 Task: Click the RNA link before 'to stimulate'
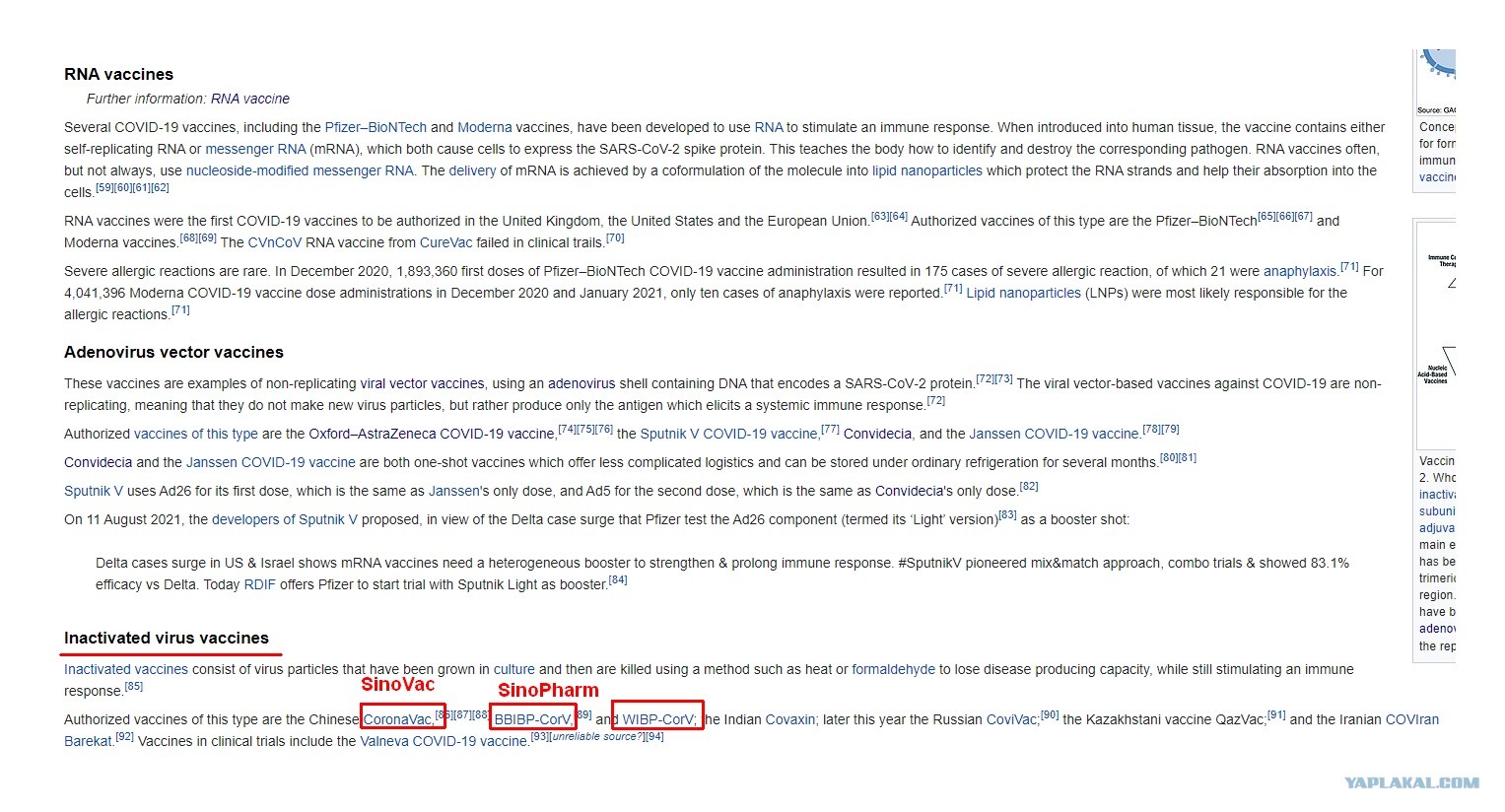pyautogui.click(x=769, y=127)
